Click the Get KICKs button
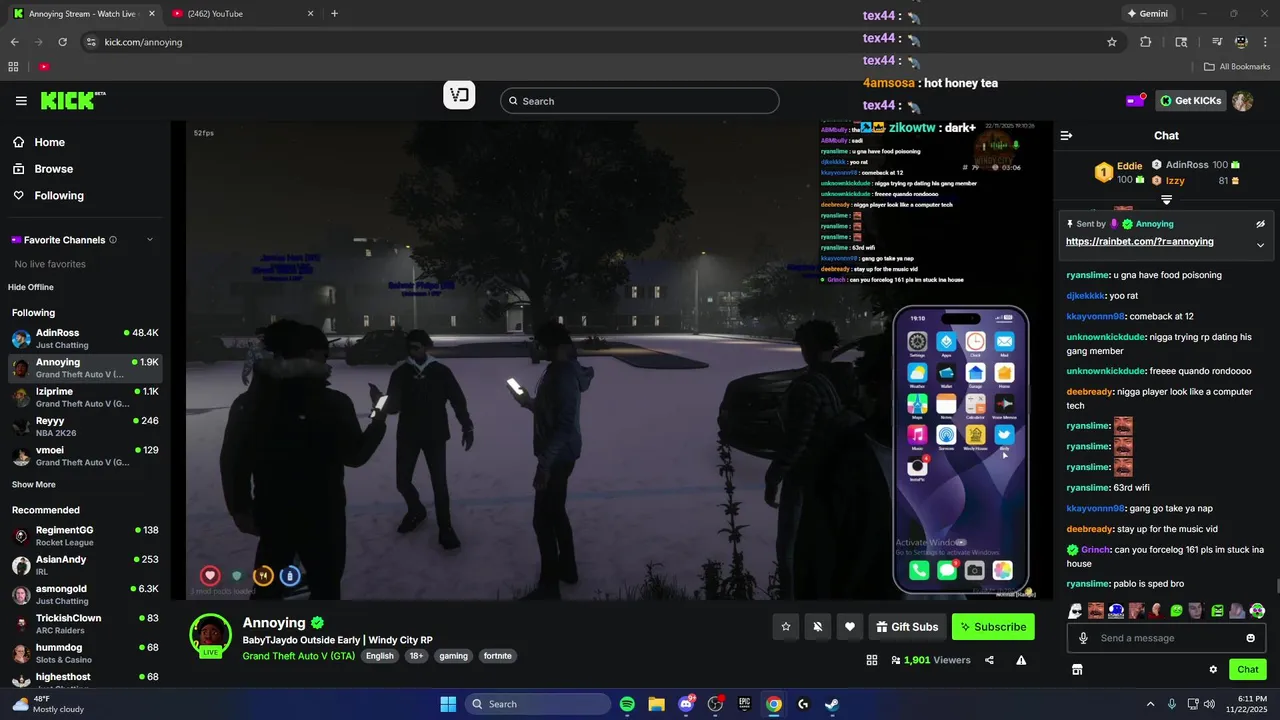This screenshot has height=720, width=1280. 1190,101
